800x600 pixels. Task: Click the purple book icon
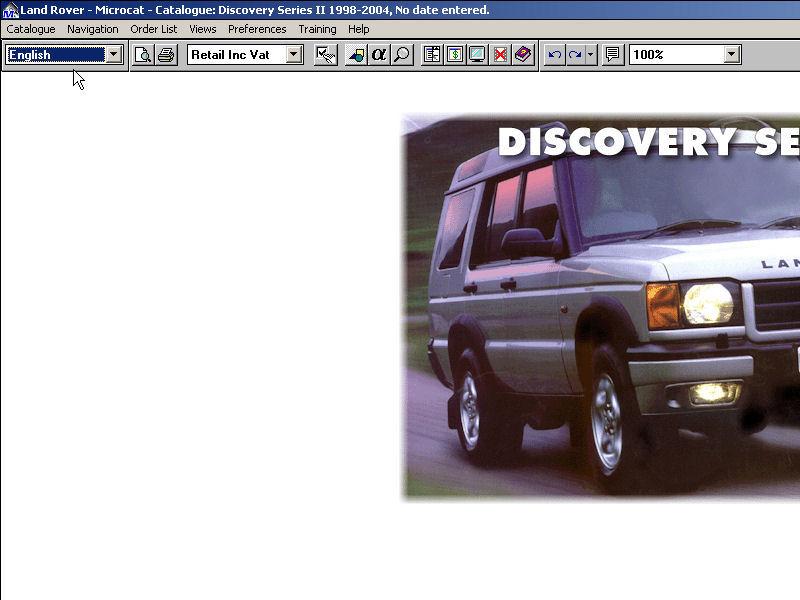(523, 55)
